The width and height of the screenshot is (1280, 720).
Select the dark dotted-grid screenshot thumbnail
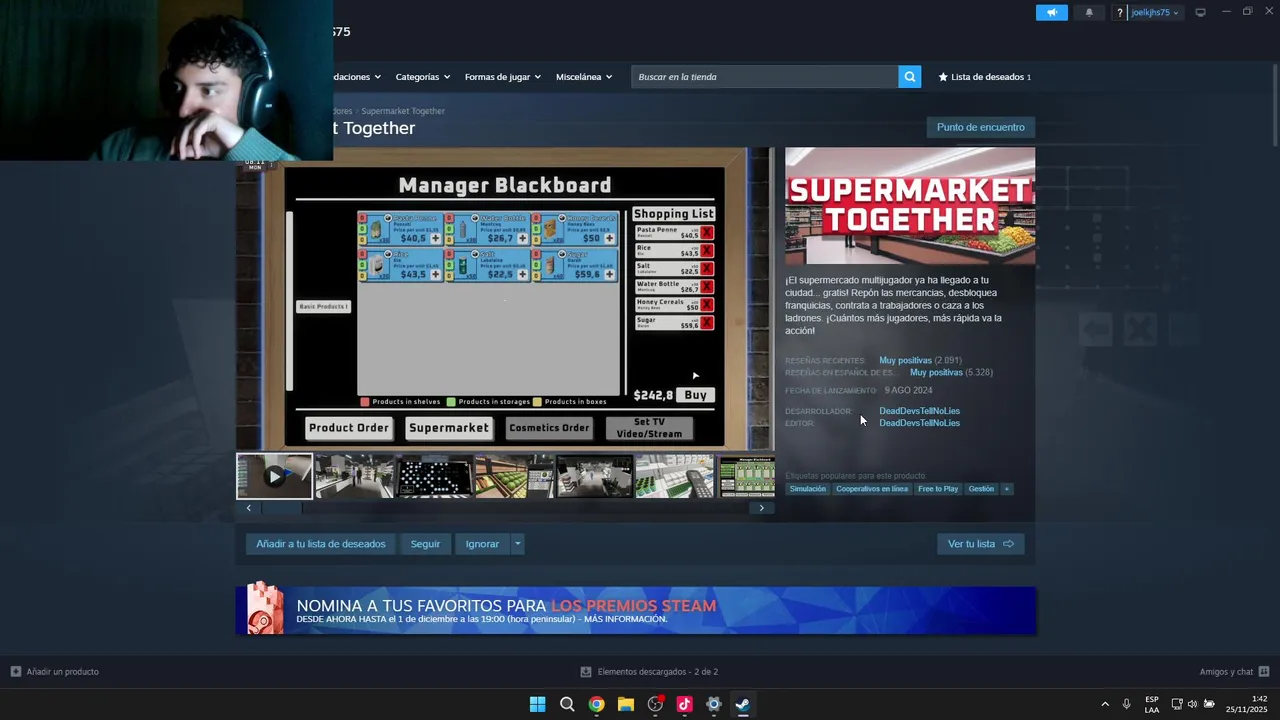pyautogui.click(x=434, y=476)
